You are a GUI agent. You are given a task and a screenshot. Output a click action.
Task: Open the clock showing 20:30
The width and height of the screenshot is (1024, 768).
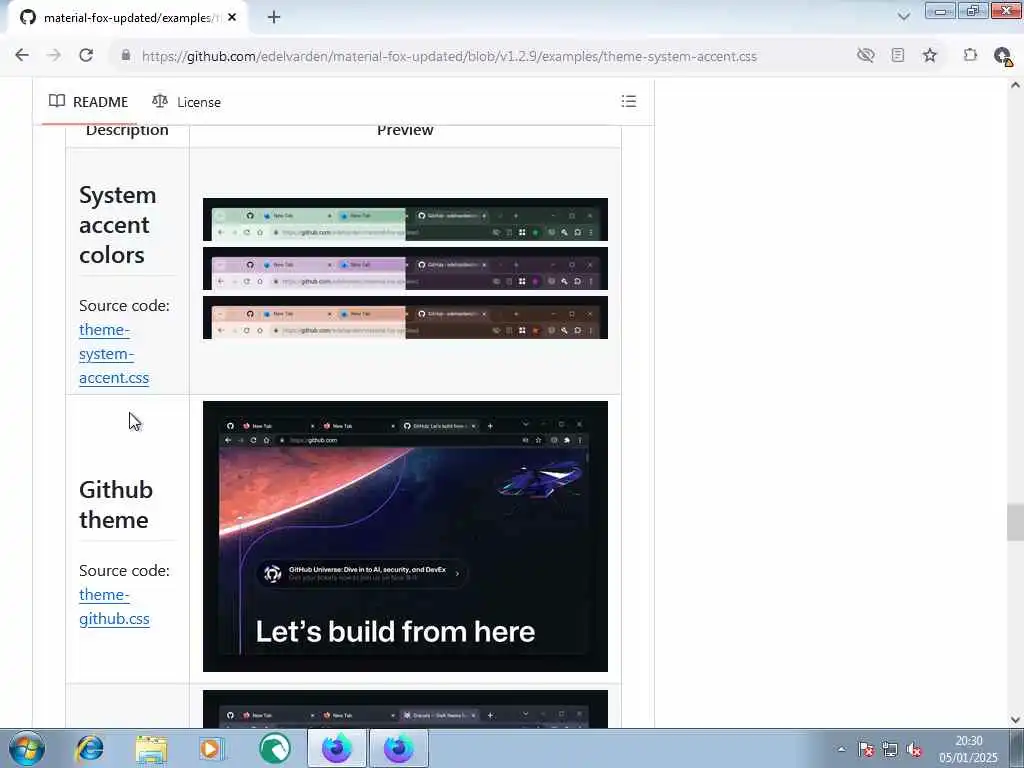point(968,749)
